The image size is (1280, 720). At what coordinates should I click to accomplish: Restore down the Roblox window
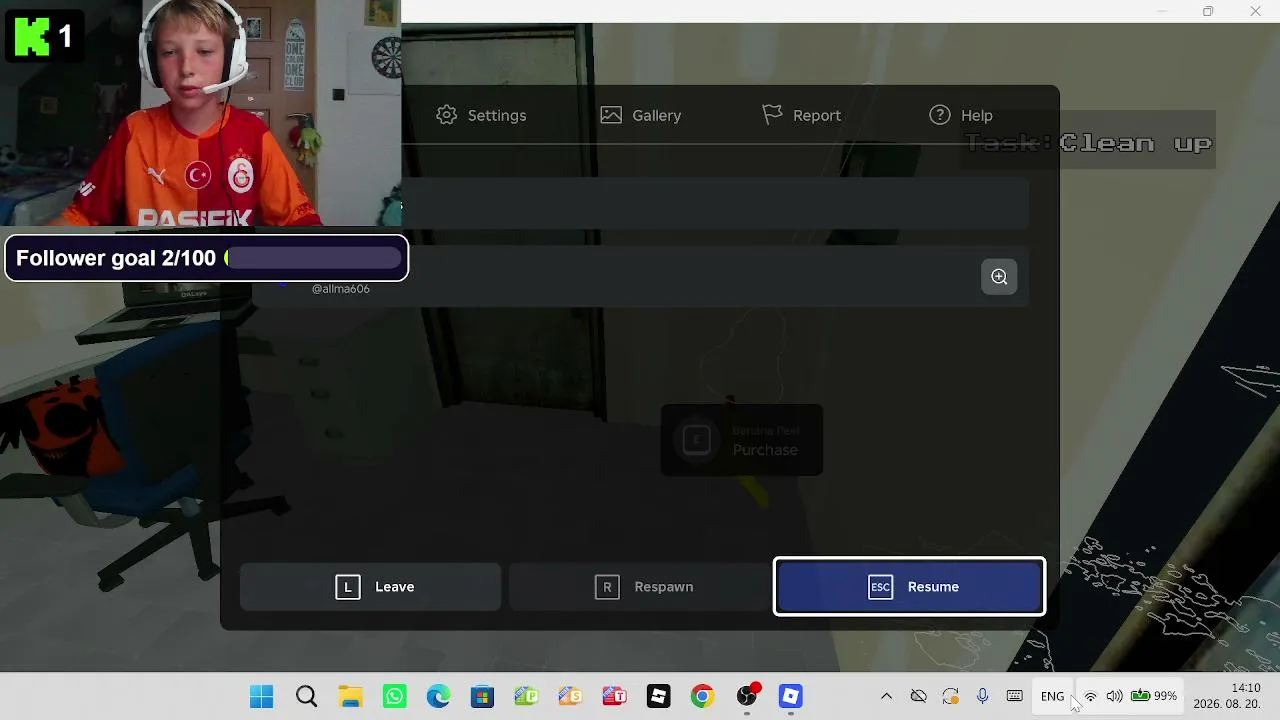click(1208, 11)
